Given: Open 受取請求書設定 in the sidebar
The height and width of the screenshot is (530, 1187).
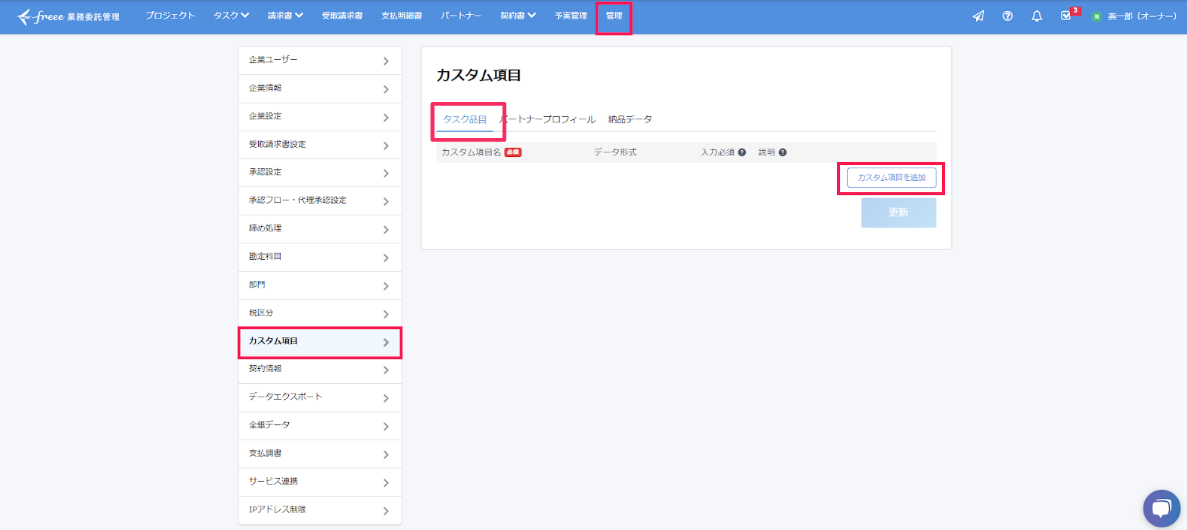Looking at the screenshot, I should point(319,145).
